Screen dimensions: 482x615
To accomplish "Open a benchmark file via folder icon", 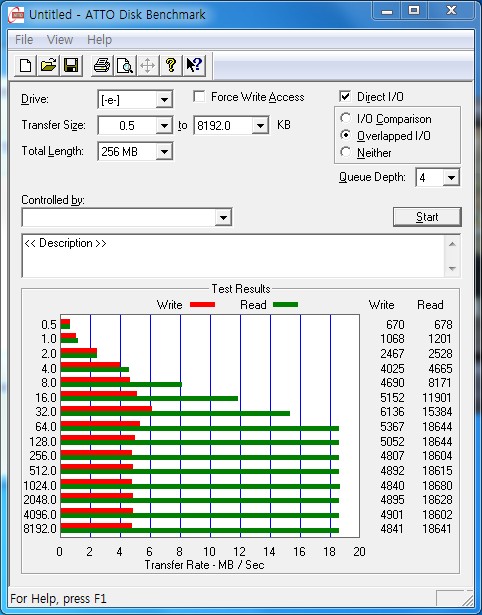I will (48, 65).
